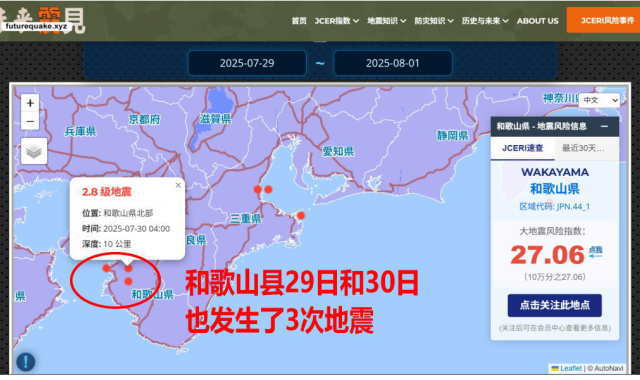Close the 2.8 earthquake popup
640x380 pixels.
[x=178, y=185]
